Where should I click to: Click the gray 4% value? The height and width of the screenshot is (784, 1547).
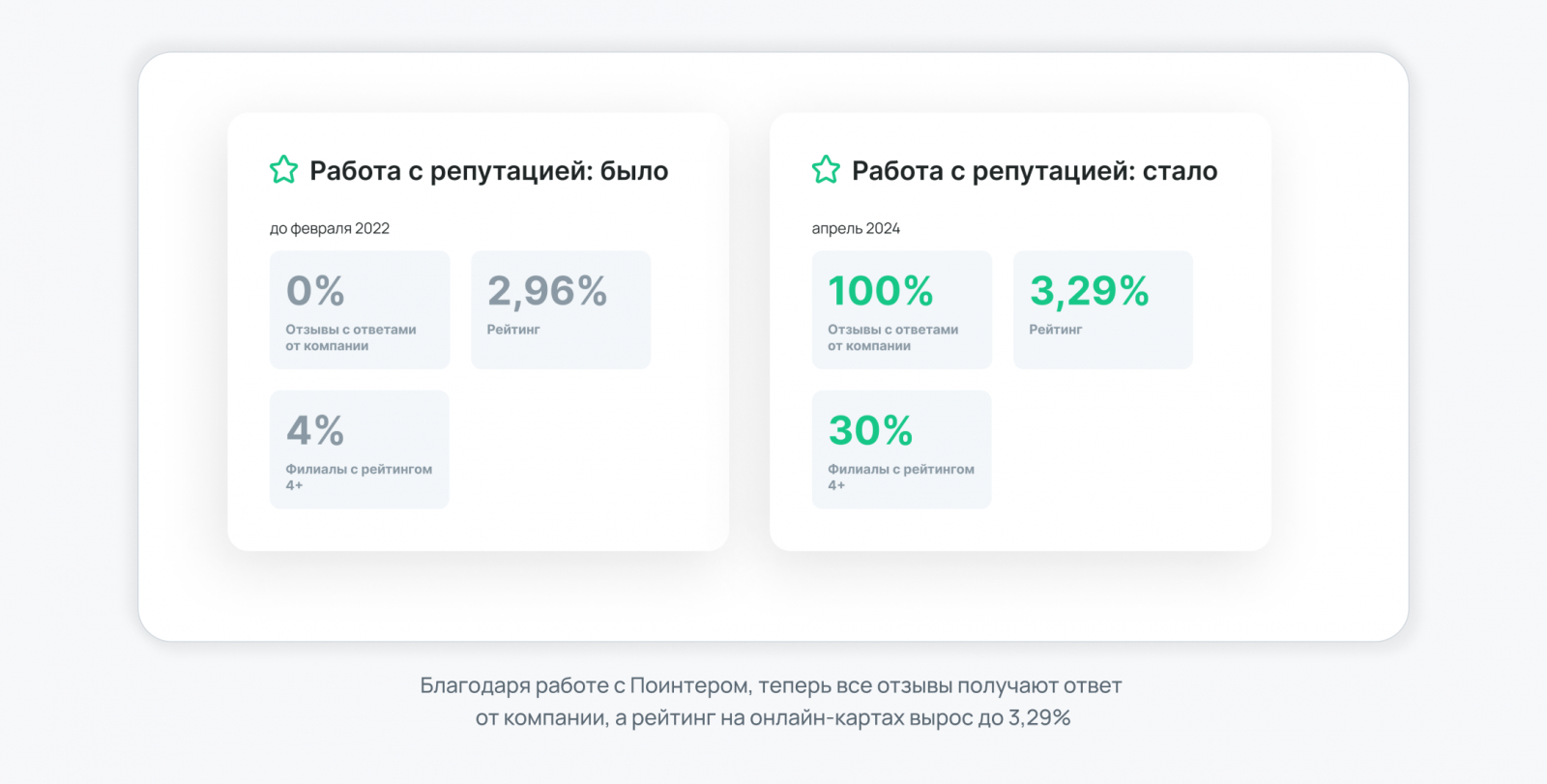[315, 430]
